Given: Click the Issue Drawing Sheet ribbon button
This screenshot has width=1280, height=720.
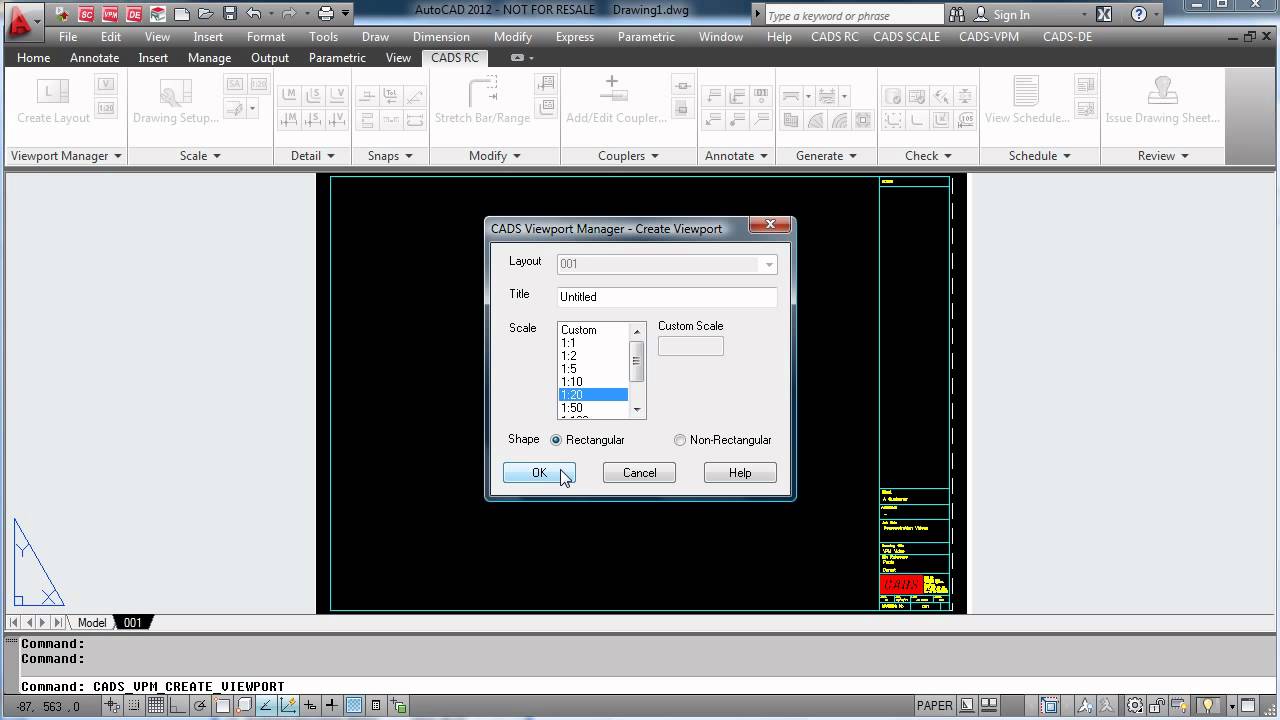Looking at the screenshot, I should point(1162,101).
